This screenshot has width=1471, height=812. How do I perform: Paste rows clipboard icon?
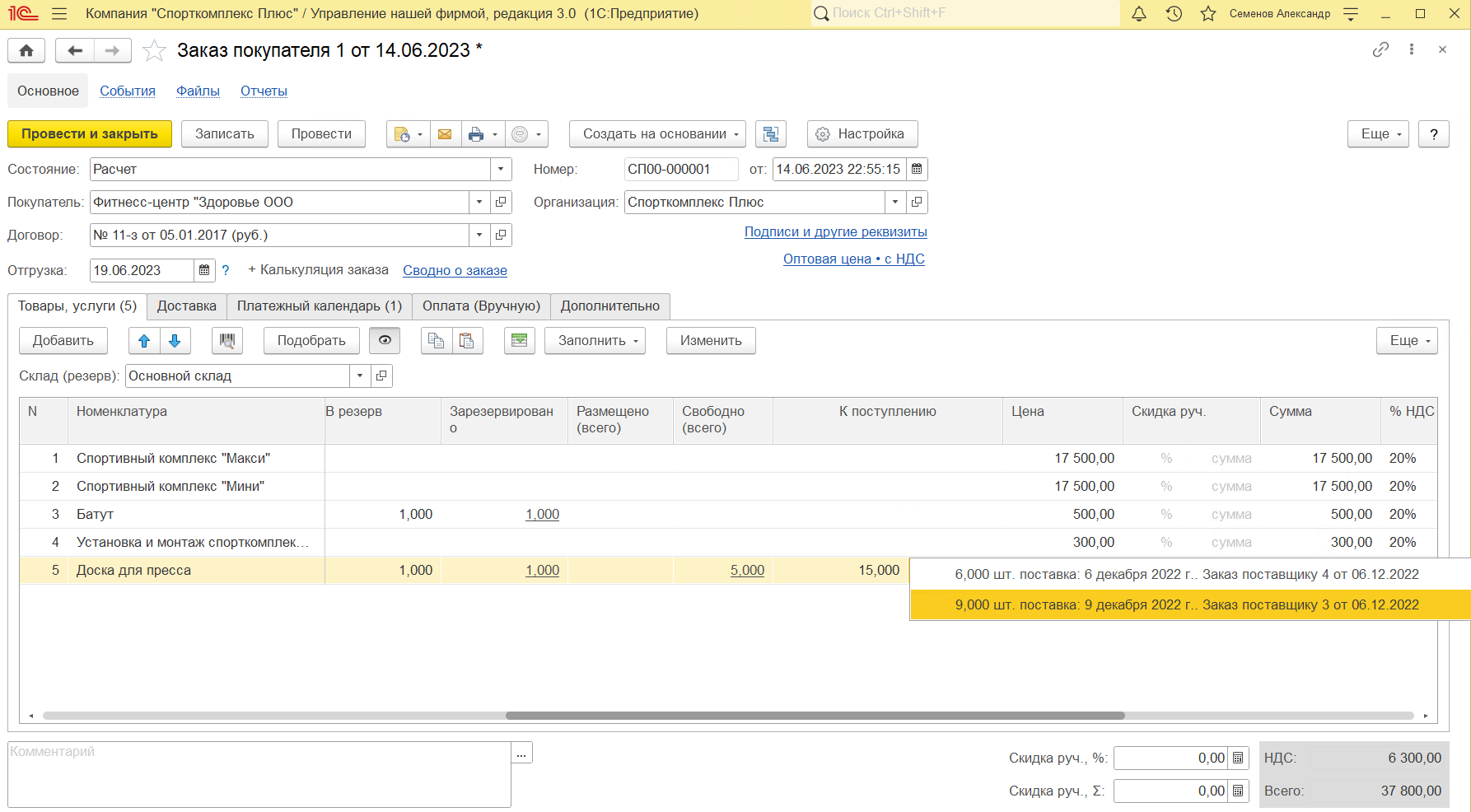[x=467, y=341]
